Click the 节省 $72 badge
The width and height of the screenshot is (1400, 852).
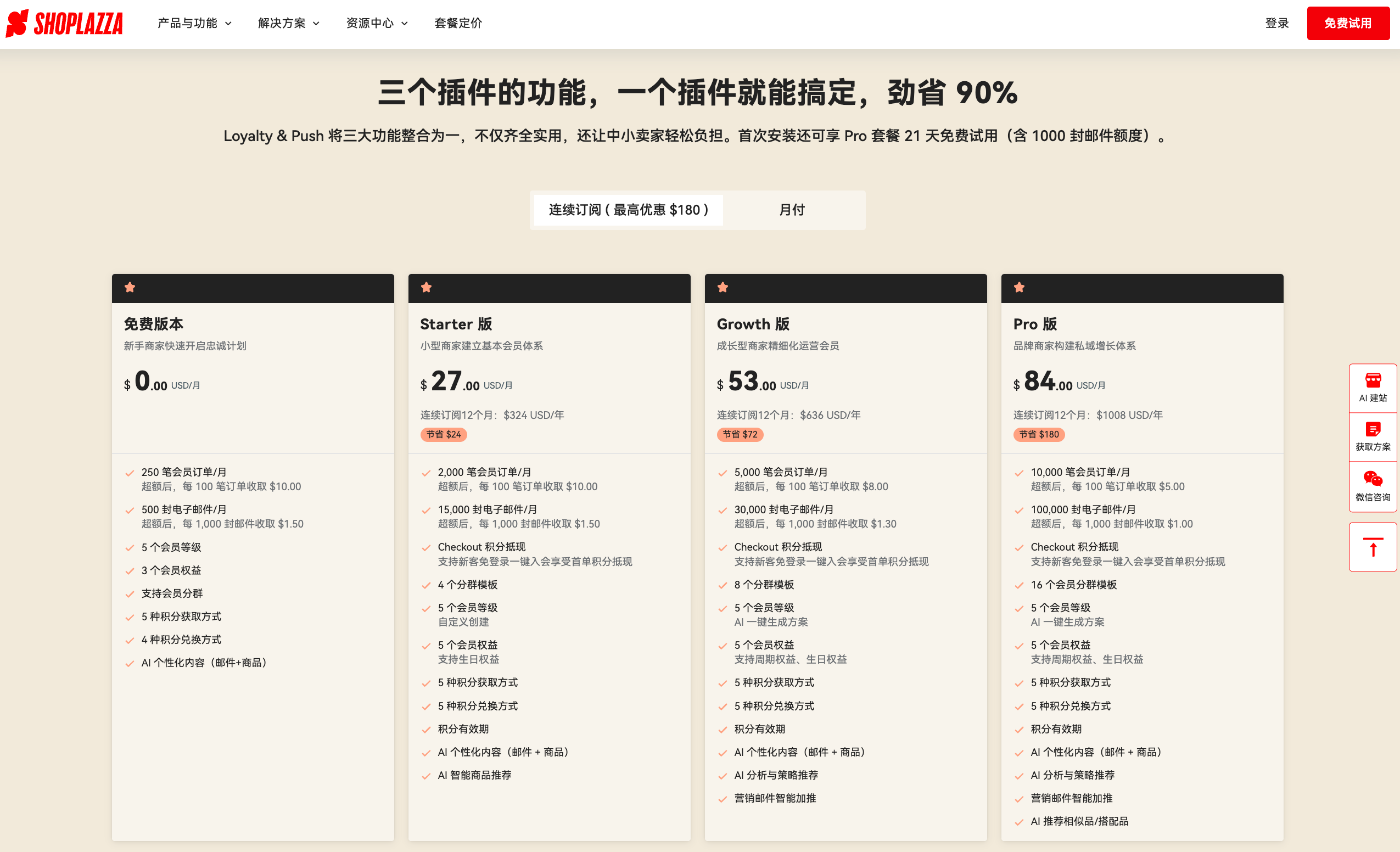click(x=740, y=435)
